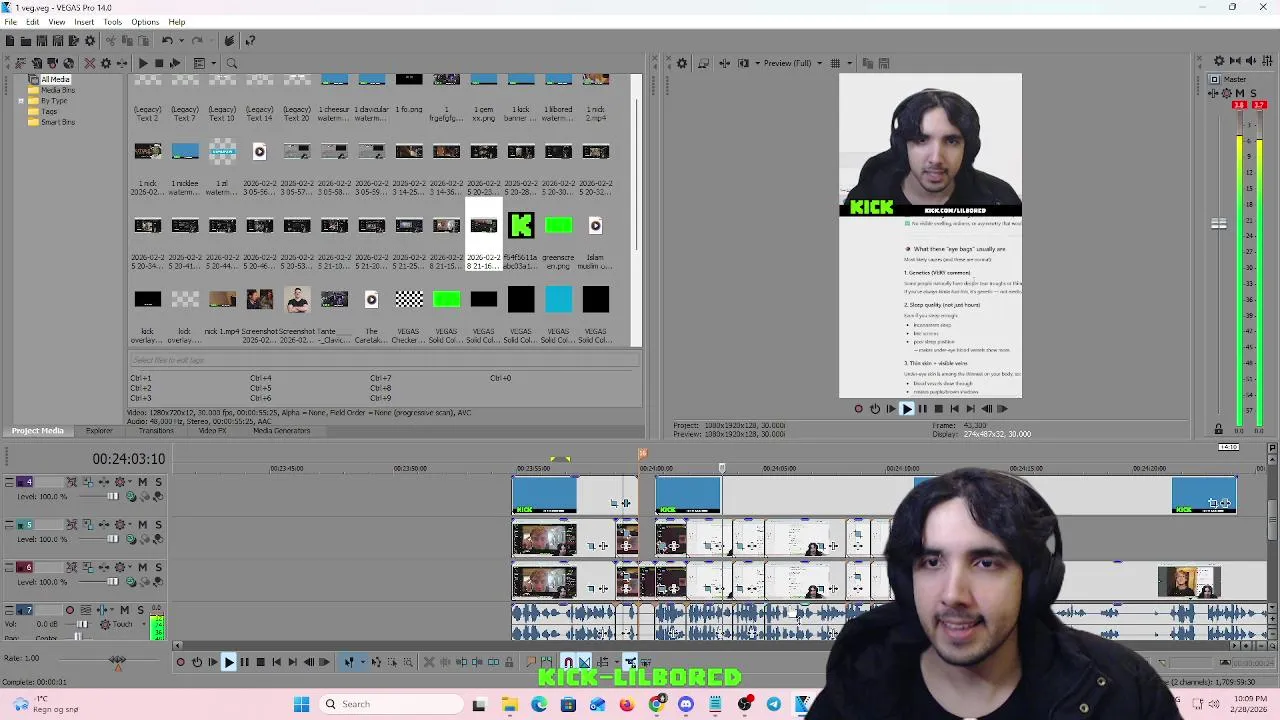The height and width of the screenshot is (720, 1280).
Task: Search media with the magnifier icon
Action: (x=232, y=63)
